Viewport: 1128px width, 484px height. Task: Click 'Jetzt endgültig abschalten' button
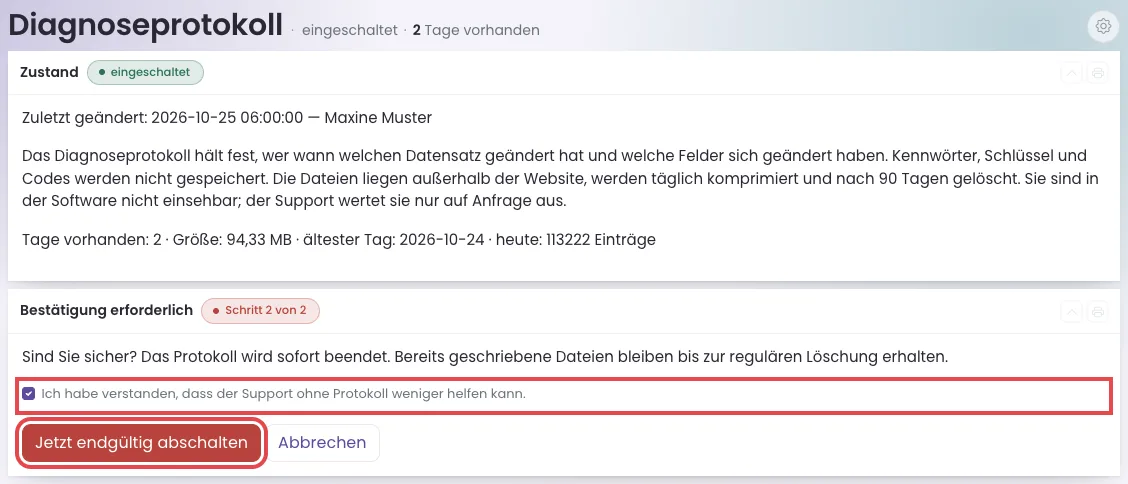point(141,442)
